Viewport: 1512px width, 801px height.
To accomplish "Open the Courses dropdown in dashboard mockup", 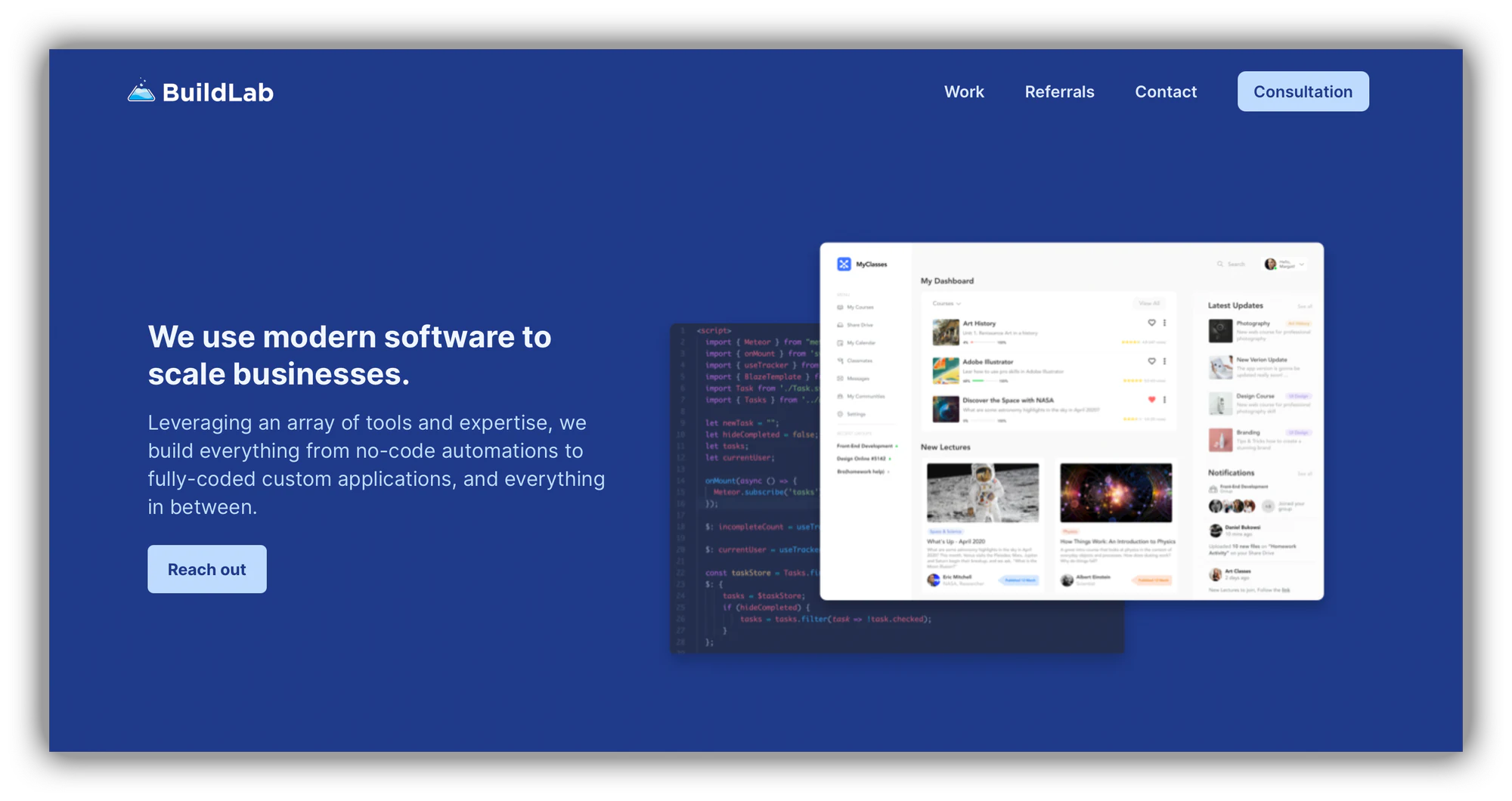I will click(947, 303).
